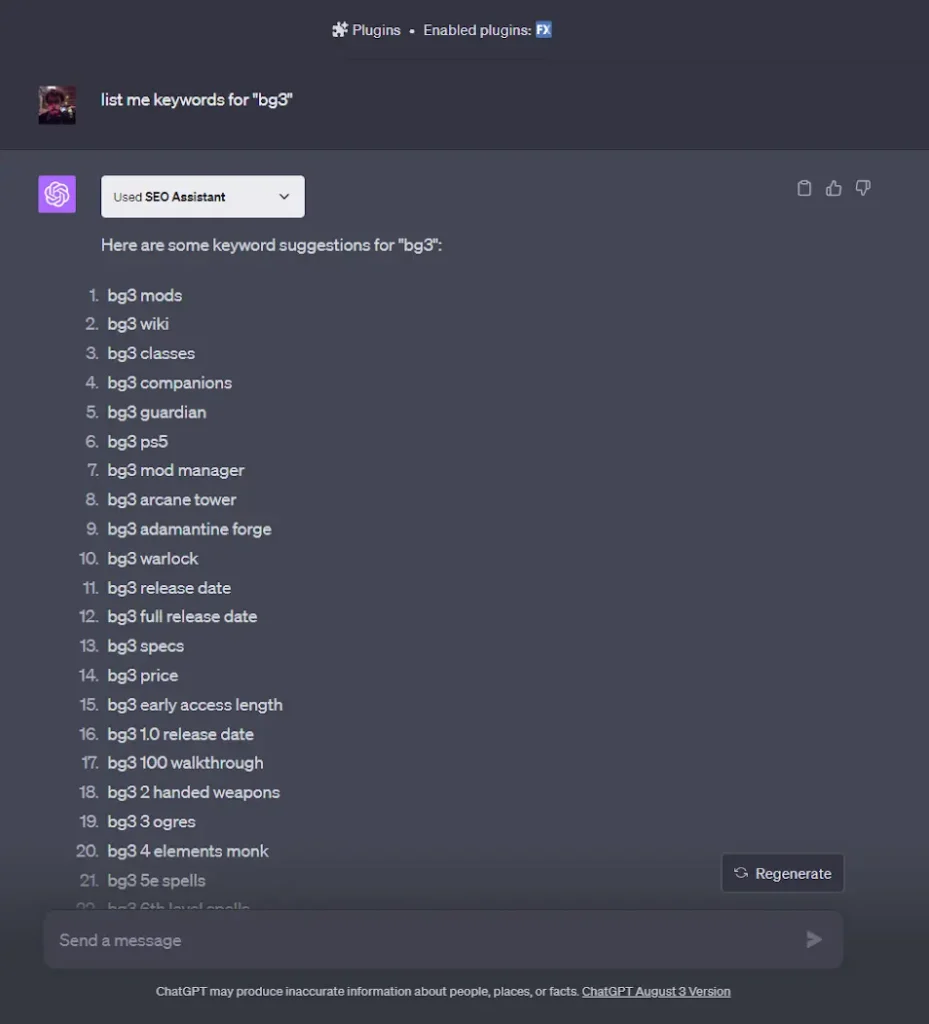Viewport: 929px width, 1024px height.
Task: Click the Plugins puzzle piece icon
Action: (x=339, y=29)
